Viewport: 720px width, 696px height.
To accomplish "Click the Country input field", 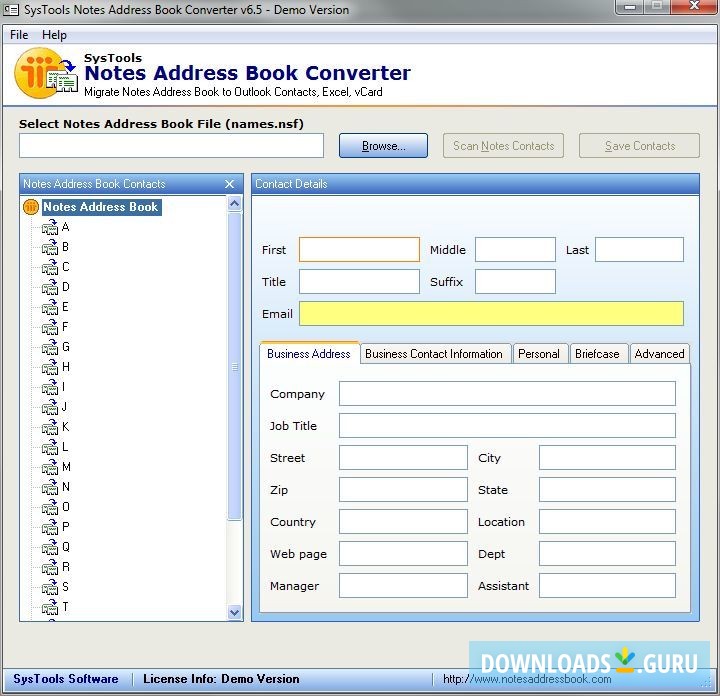I will click(x=403, y=522).
